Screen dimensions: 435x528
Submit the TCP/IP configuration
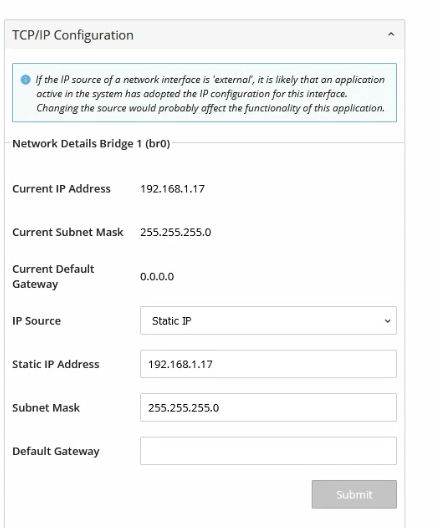click(x=354, y=494)
